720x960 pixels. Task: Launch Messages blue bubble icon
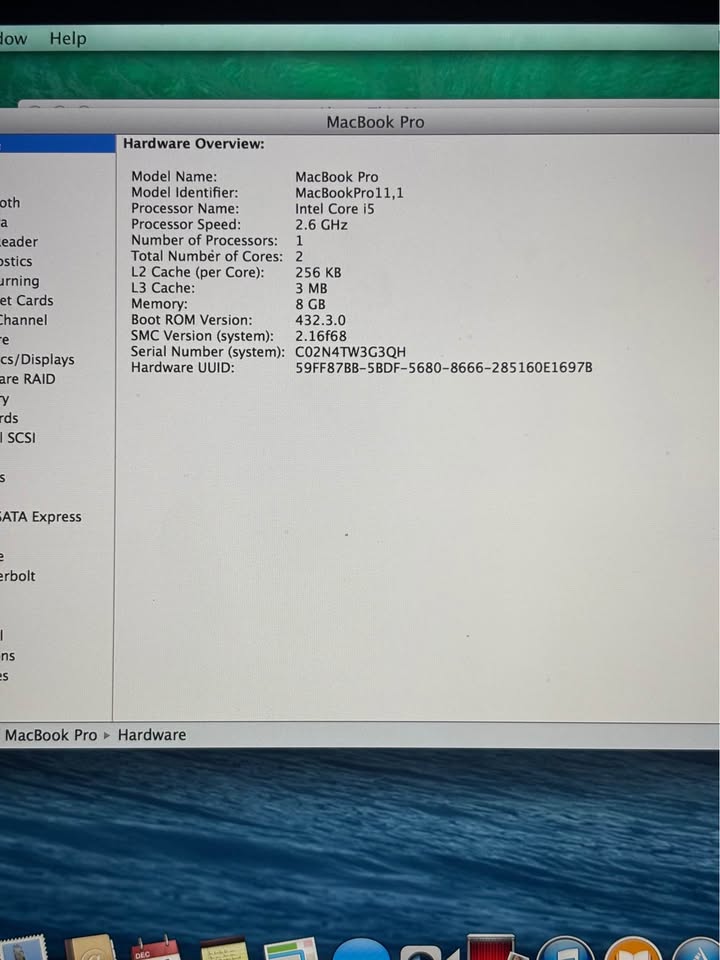(x=360, y=950)
